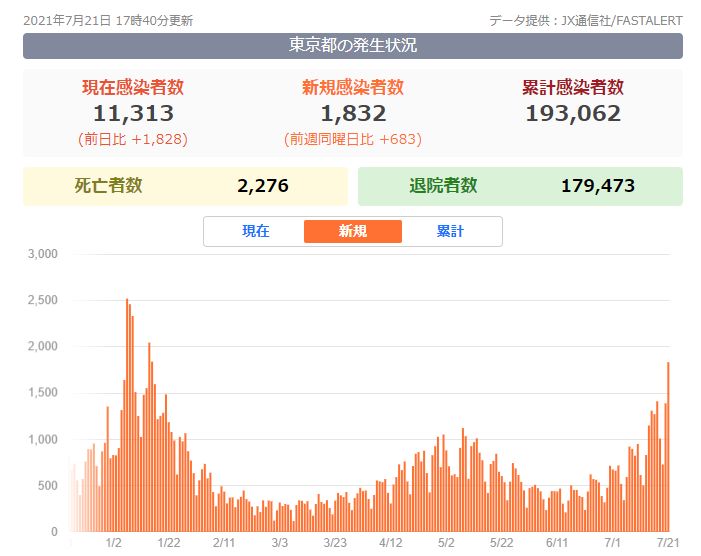Click the 4/12 x-axis label

(x=390, y=543)
